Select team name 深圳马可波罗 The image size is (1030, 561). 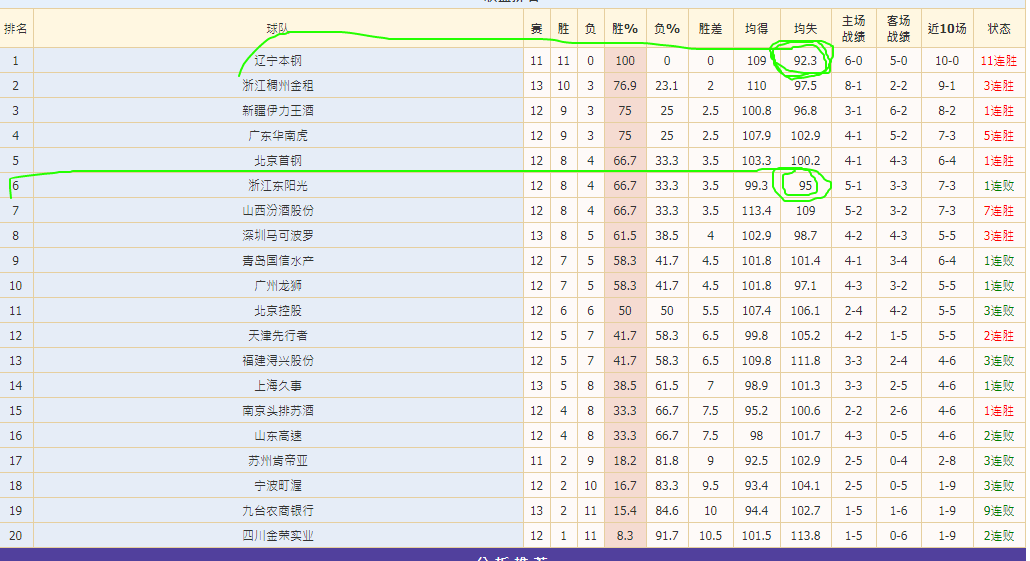click(278, 235)
